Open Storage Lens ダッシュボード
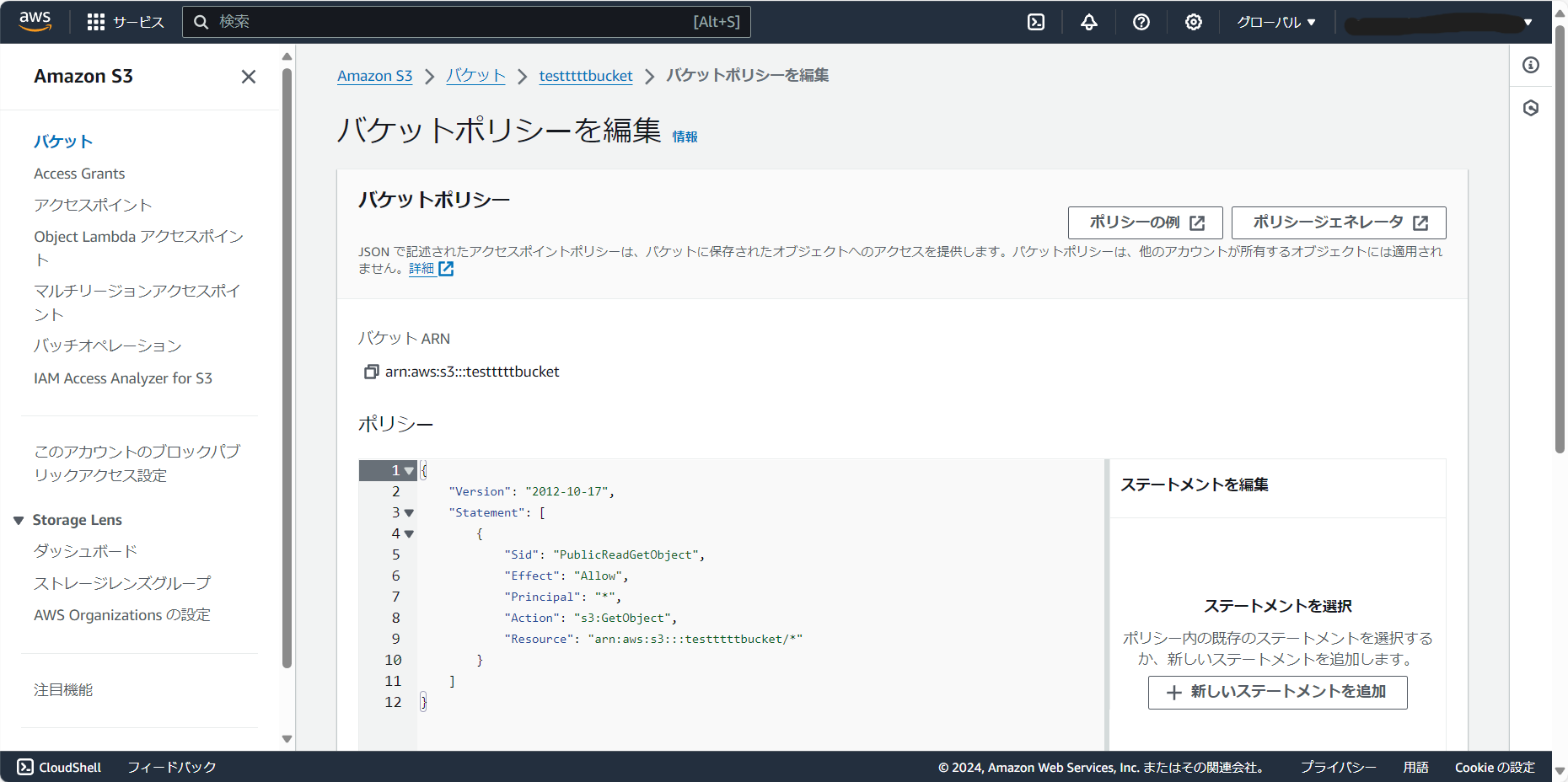The width and height of the screenshot is (1568, 782). click(x=85, y=551)
